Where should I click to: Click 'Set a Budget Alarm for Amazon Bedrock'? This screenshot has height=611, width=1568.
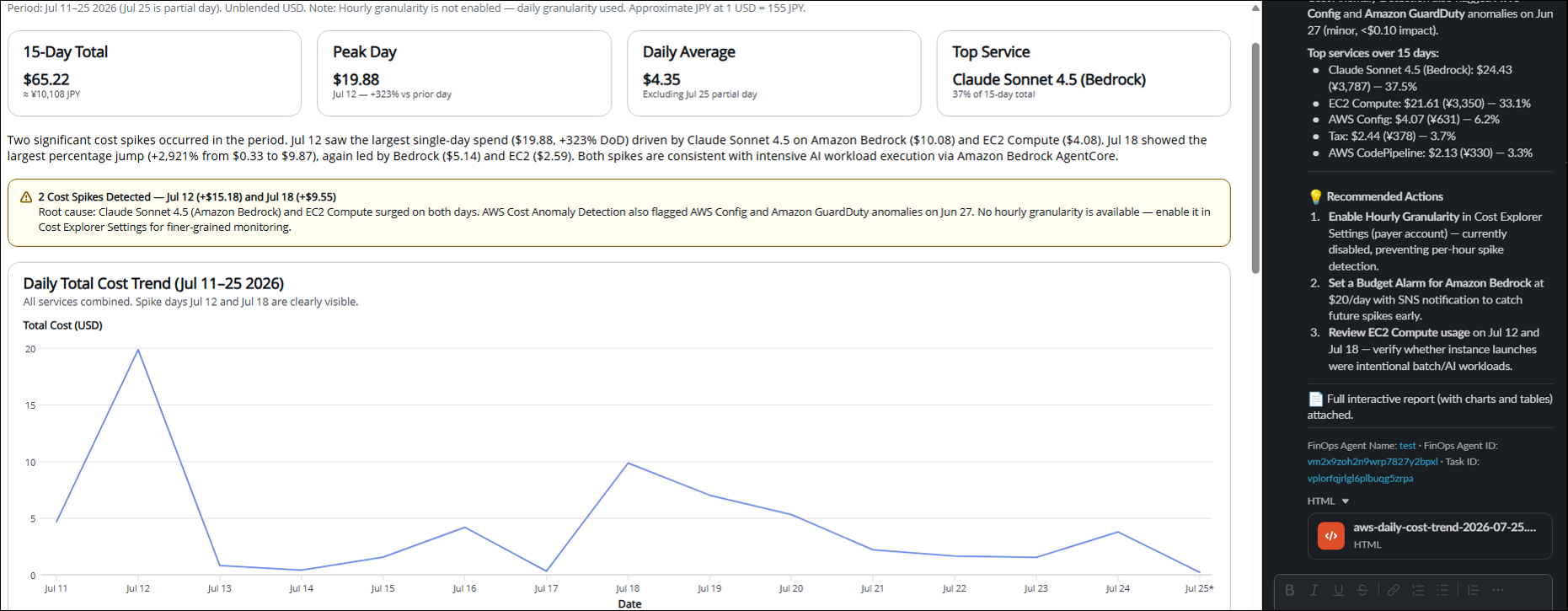pyautogui.click(x=1430, y=283)
